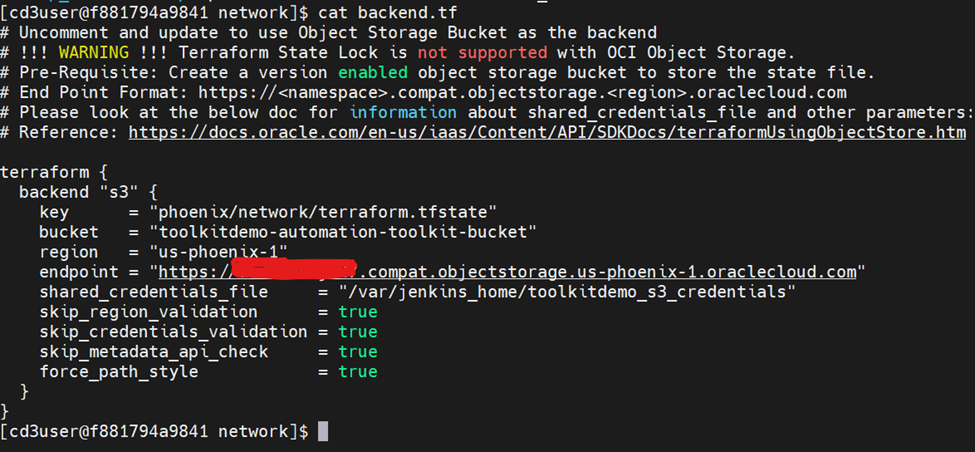Click the green 'enabled' word
The height and width of the screenshot is (452, 975).
[x=373, y=72]
